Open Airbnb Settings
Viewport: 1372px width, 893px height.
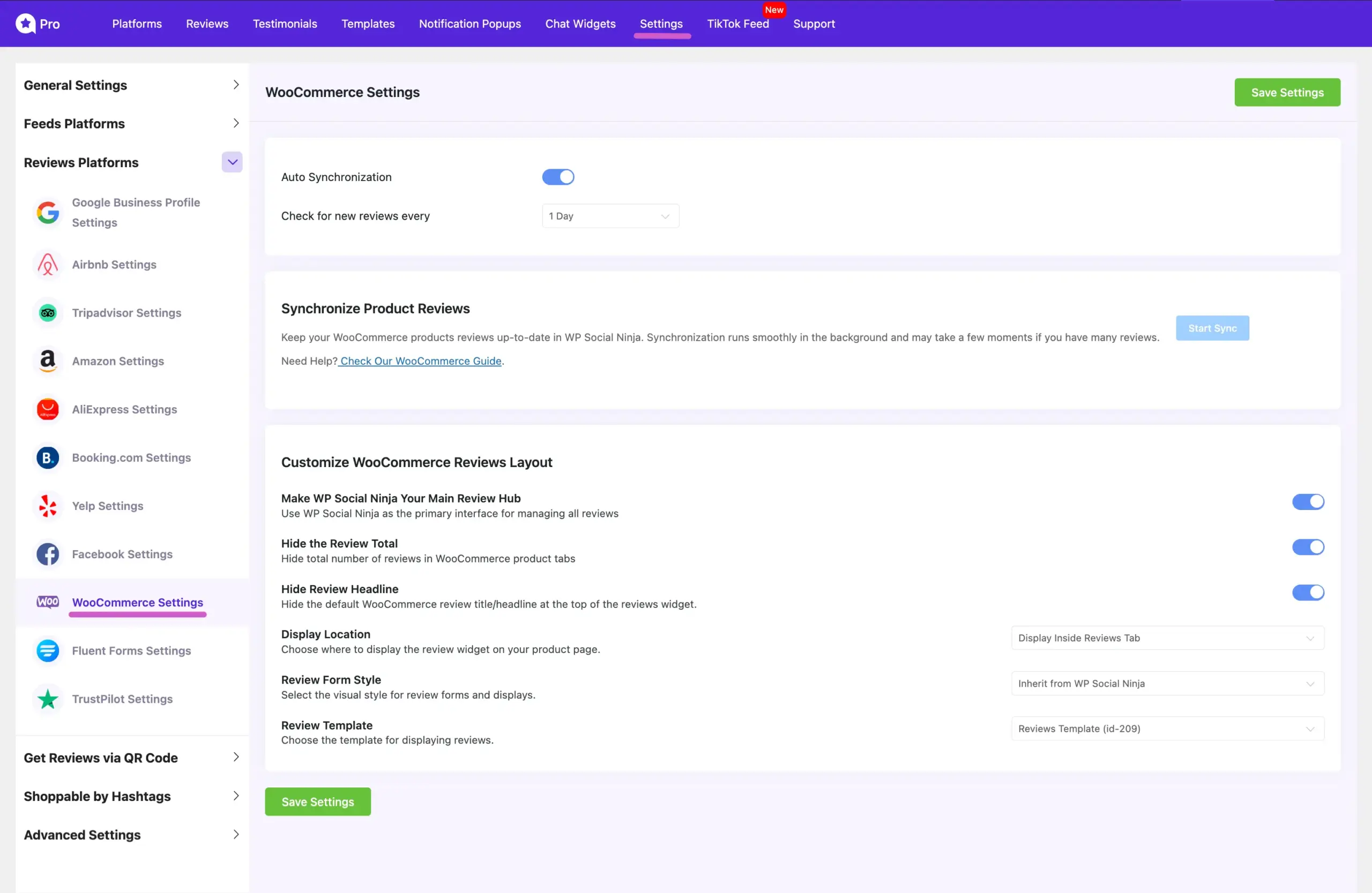[114, 265]
